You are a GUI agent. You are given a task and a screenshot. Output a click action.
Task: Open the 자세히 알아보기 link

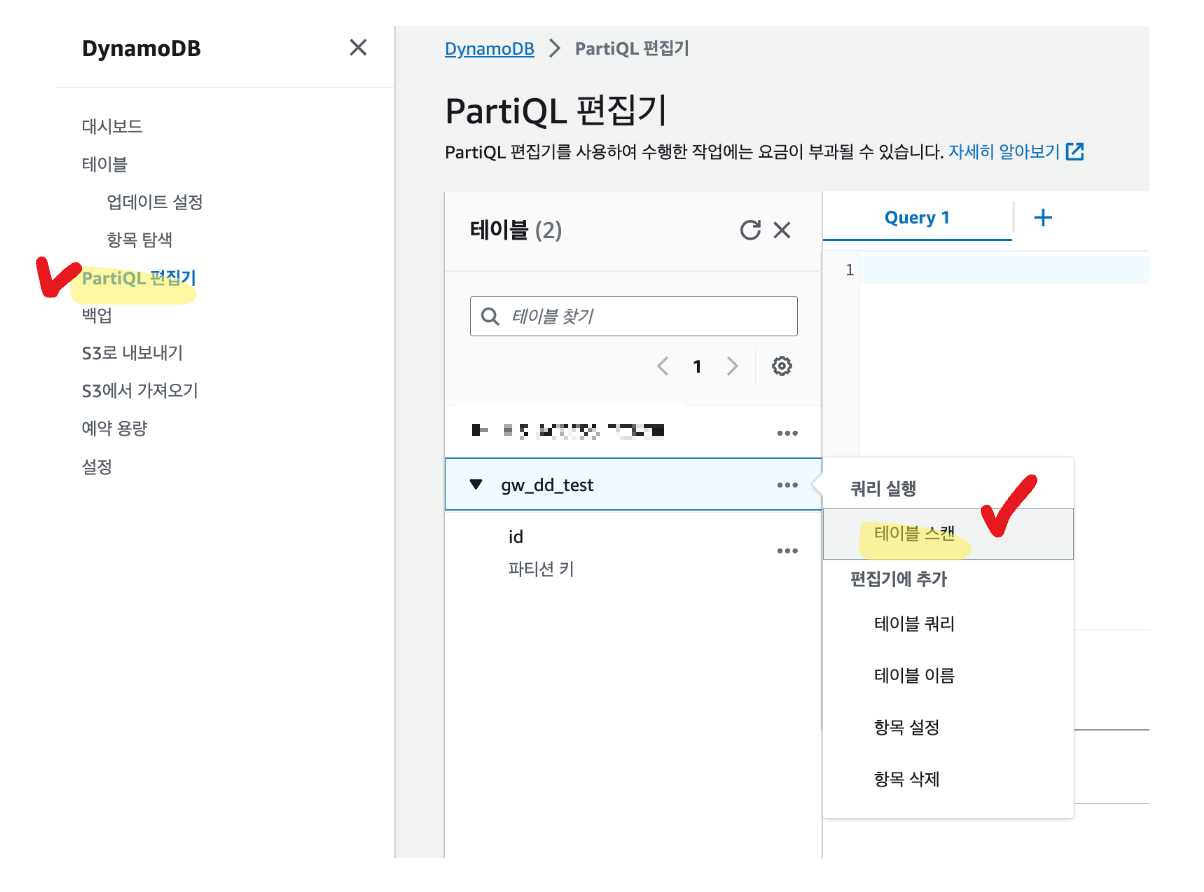click(x=1003, y=152)
